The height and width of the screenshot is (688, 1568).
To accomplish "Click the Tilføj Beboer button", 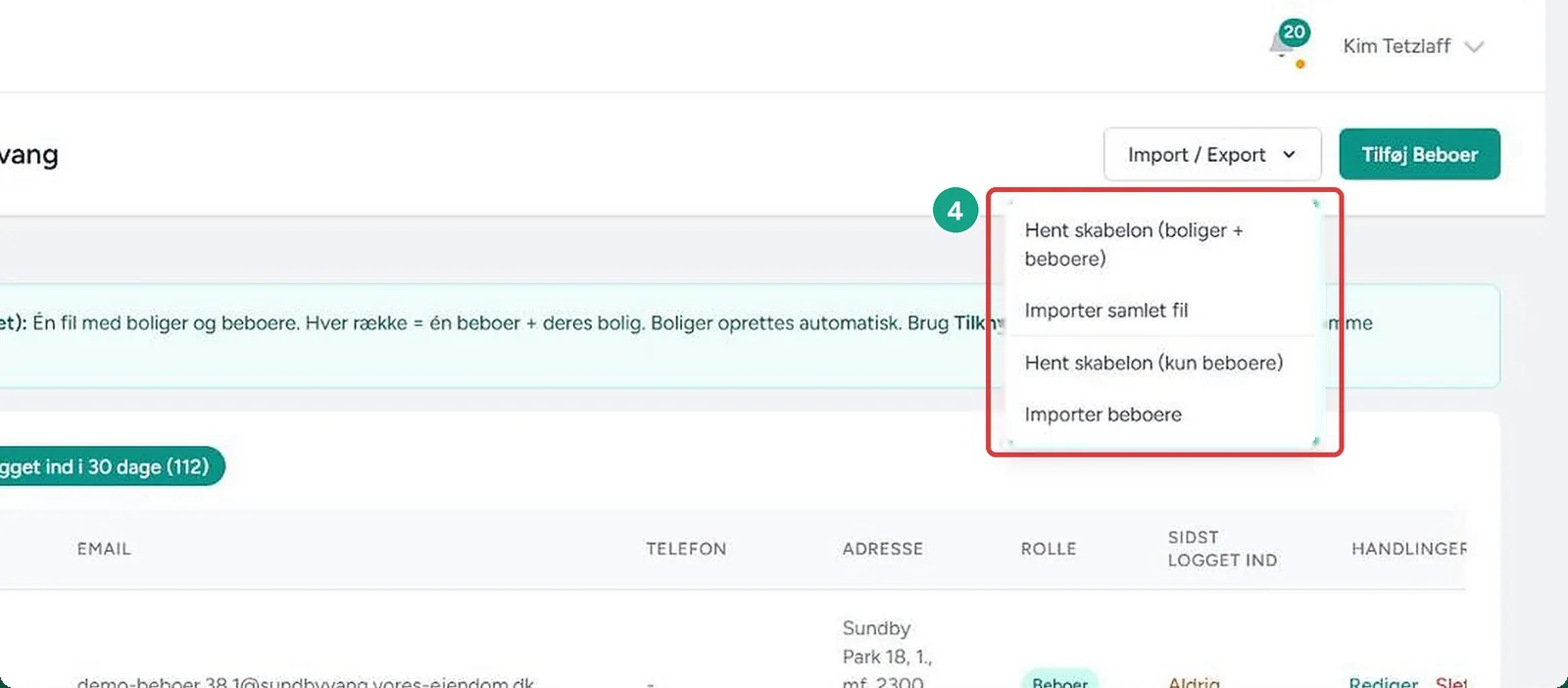I will pyautogui.click(x=1419, y=155).
